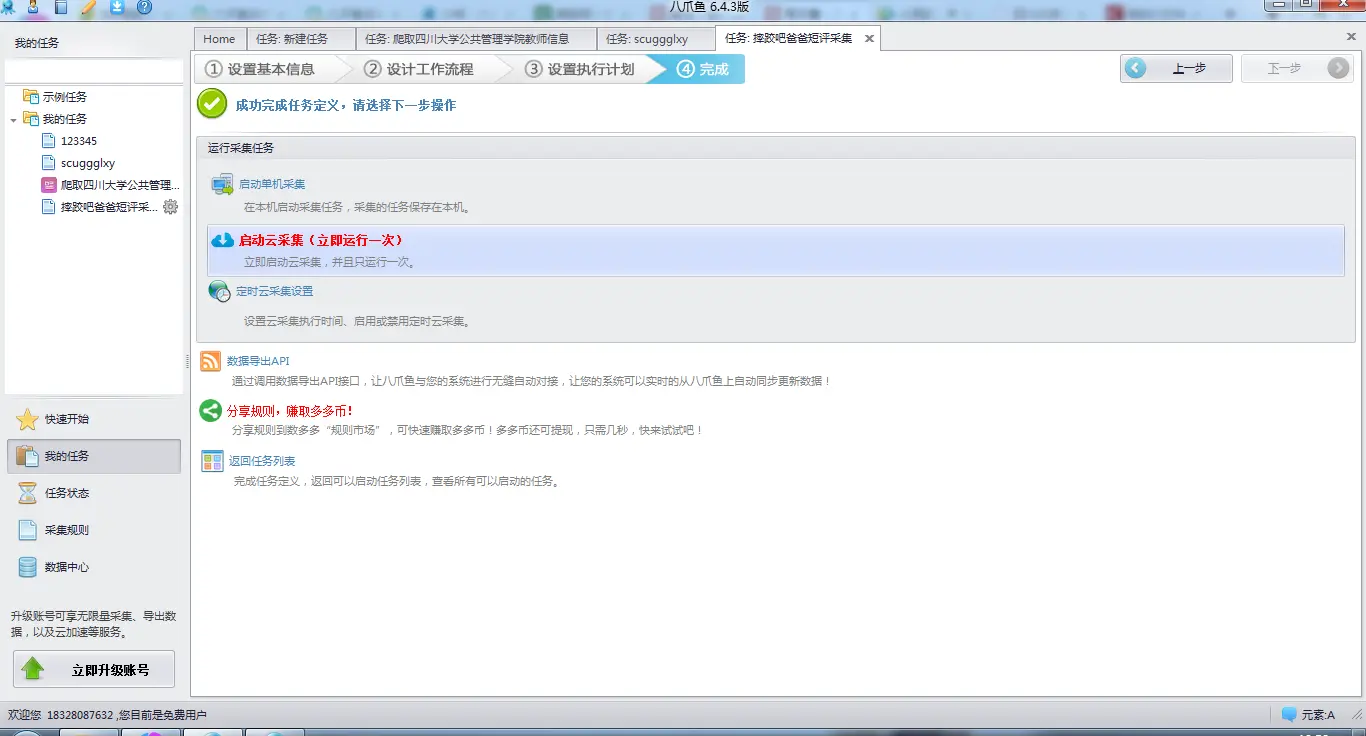Image resolution: width=1366 pixels, height=736 pixels.
Task: Click the 立即升级账号 upgrade button
Action: [x=94, y=670]
